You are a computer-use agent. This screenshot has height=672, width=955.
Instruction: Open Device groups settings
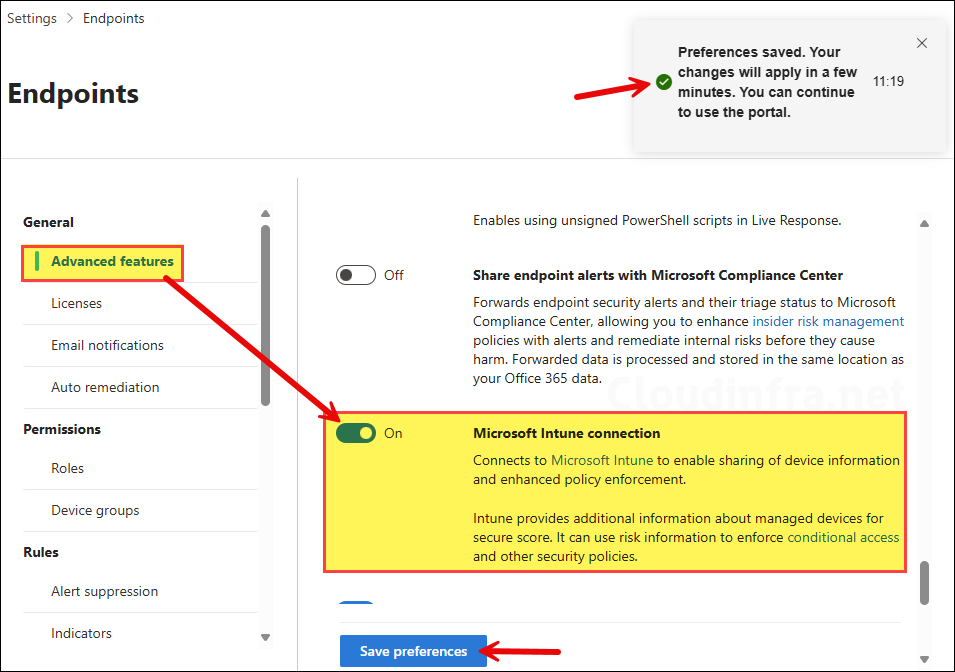point(95,511)
